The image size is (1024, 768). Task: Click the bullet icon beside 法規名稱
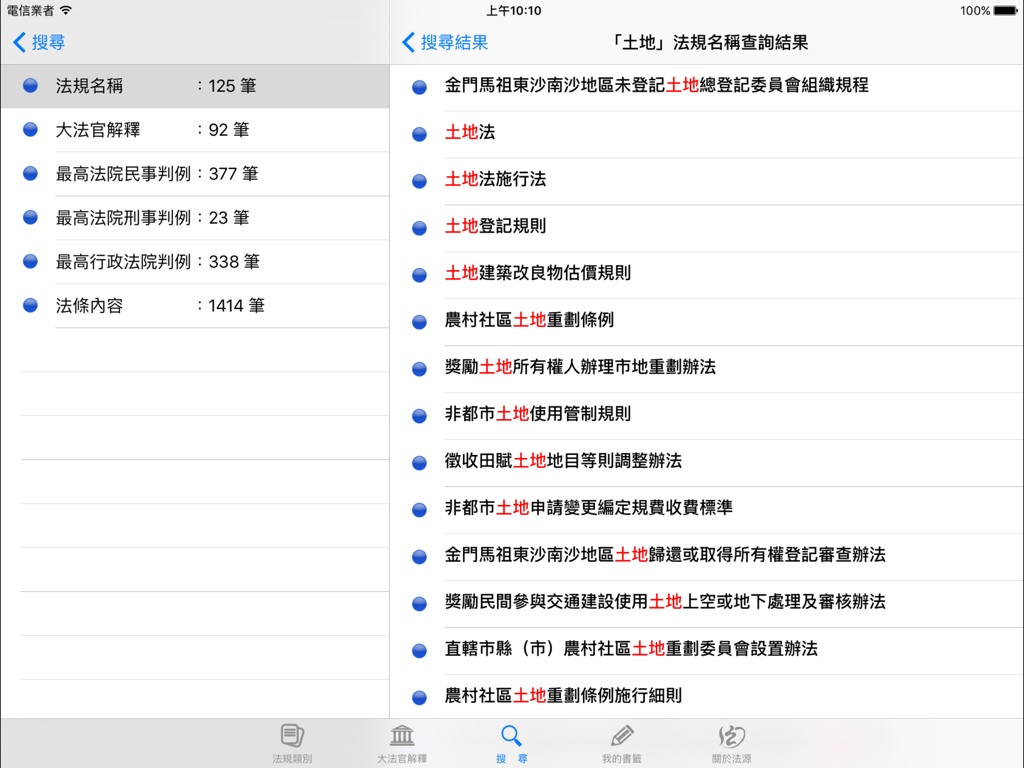29,86
